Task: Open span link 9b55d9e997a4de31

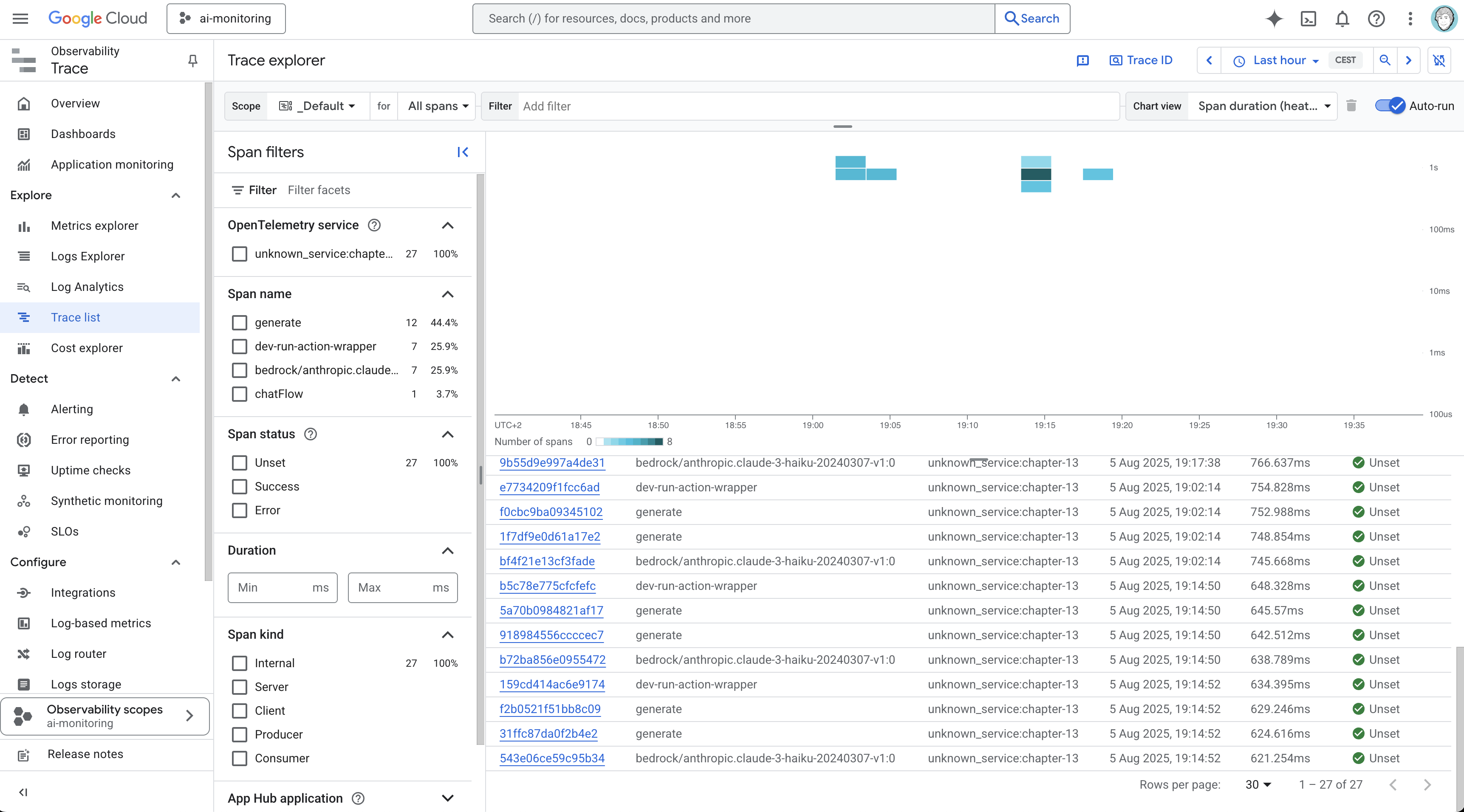Action: pos(552,463)
